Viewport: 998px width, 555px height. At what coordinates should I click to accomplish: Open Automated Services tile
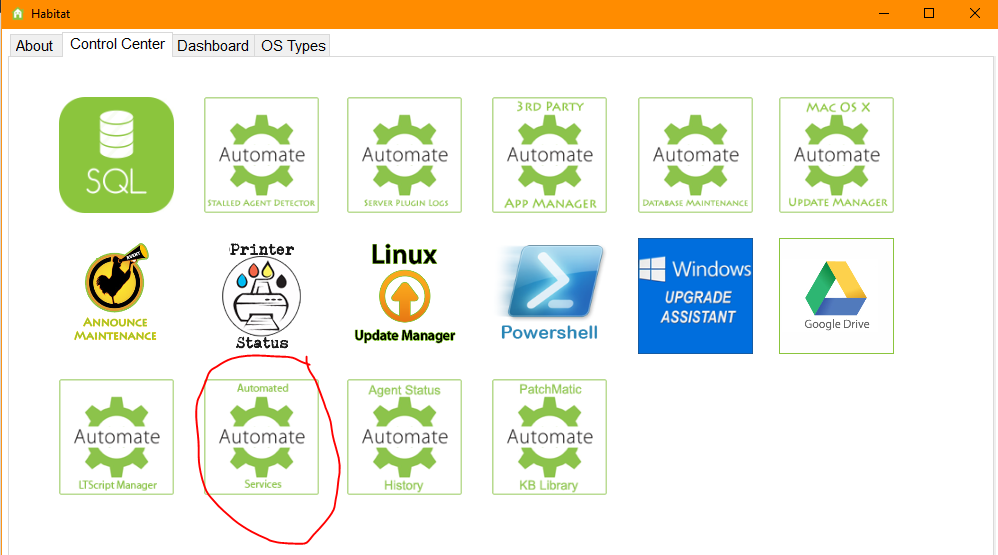click(x=262, y=437)
